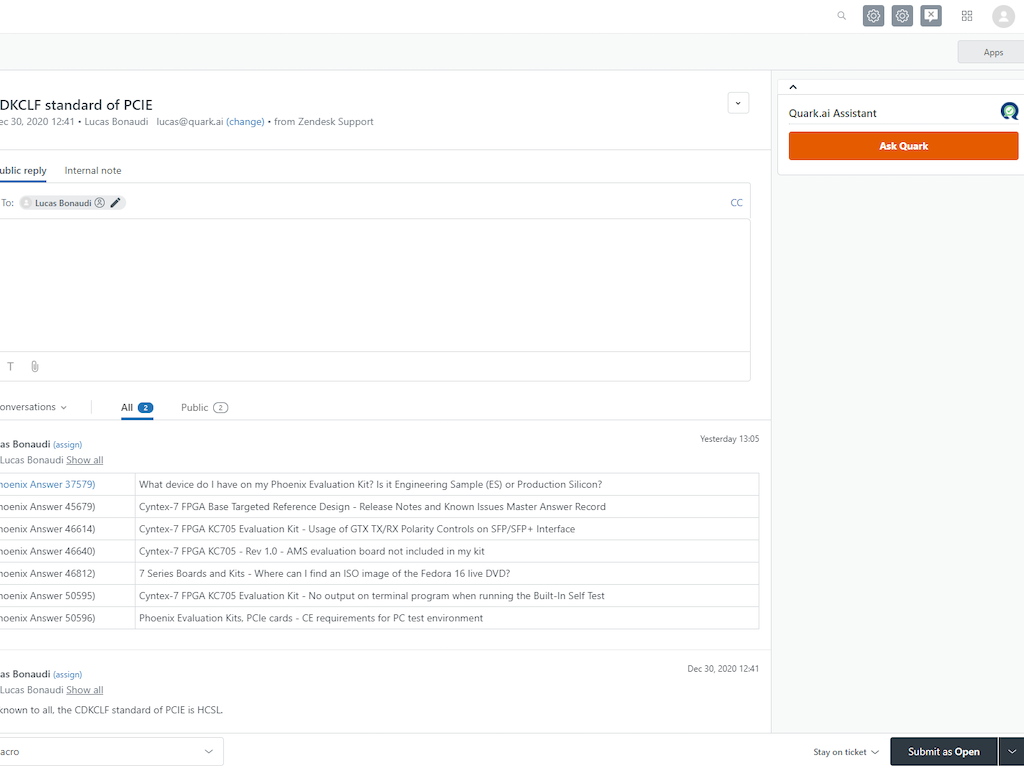Collapse the Quark.ai Assistant panel chevron
Viewport: 1024px width, 768px height.
coord(792,86)
